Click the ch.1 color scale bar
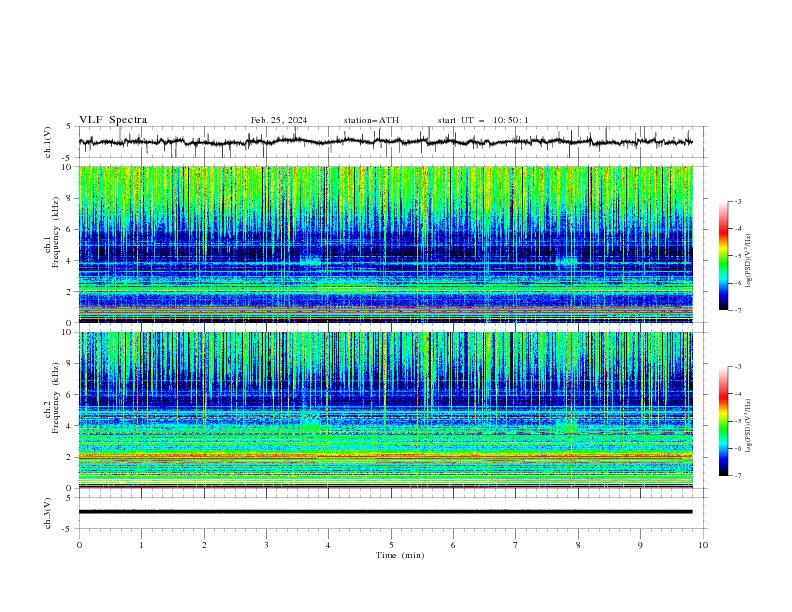This screenshot has width=792, height=612. point(723,256)
